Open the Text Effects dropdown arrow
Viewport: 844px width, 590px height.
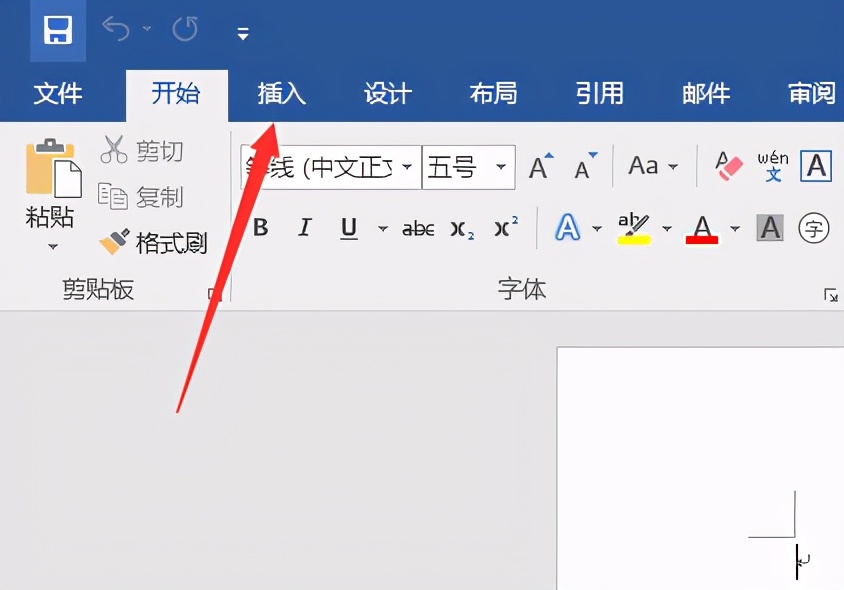597,229
